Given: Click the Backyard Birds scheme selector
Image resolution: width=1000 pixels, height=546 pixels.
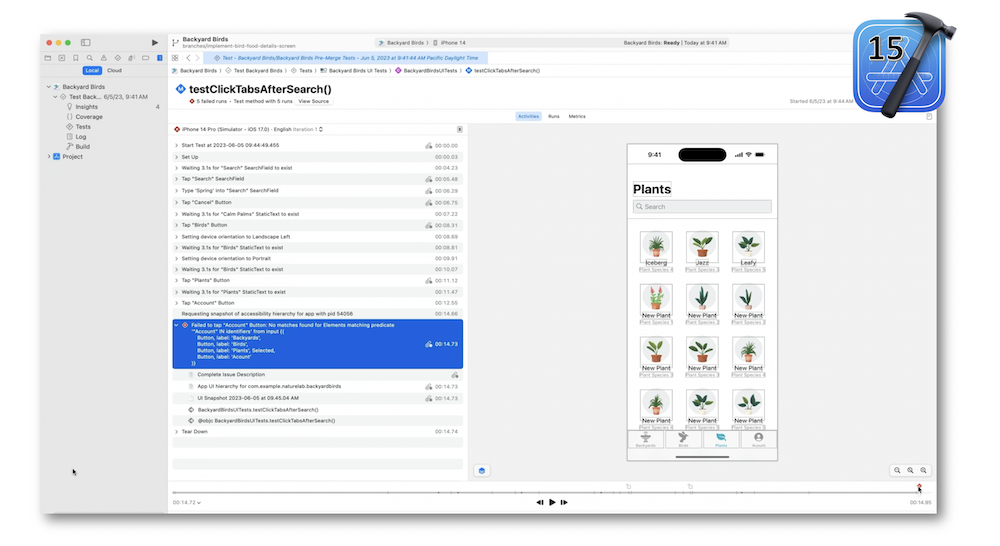Looking at the screenshot, I should click(402, 43).
